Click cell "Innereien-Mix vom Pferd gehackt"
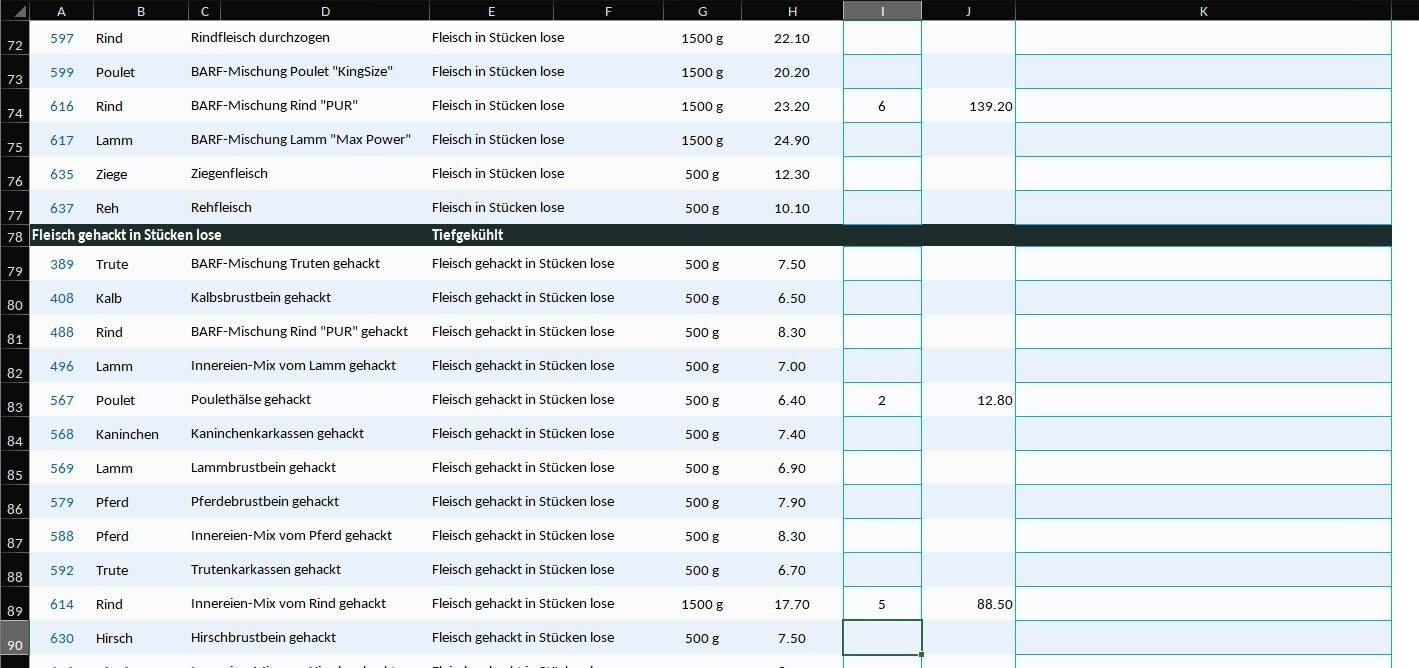1419x668 pixels. click(291, 536)
